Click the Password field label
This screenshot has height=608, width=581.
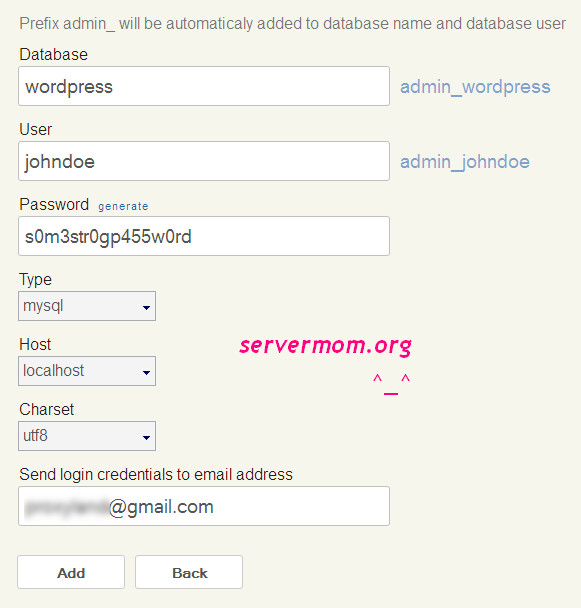point(54,205)
